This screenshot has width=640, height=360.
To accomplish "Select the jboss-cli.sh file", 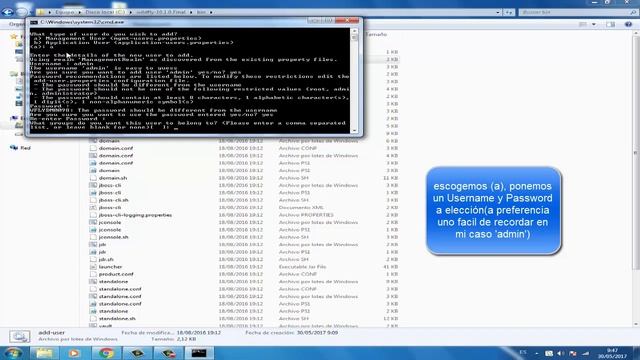I will point(113,200).
